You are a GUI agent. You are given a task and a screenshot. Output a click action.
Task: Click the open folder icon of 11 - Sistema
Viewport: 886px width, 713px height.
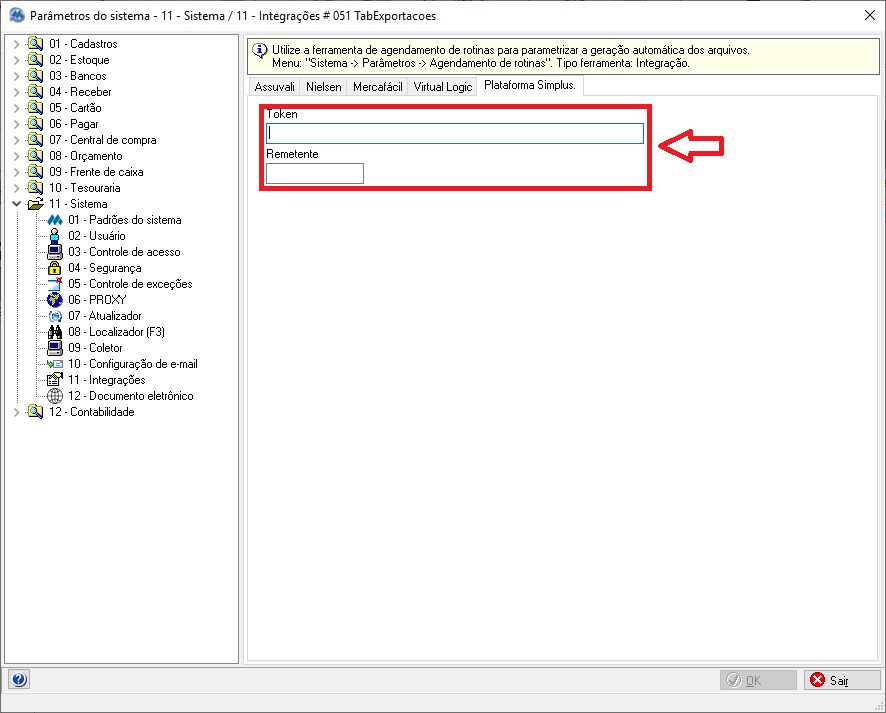pos(35,203)
